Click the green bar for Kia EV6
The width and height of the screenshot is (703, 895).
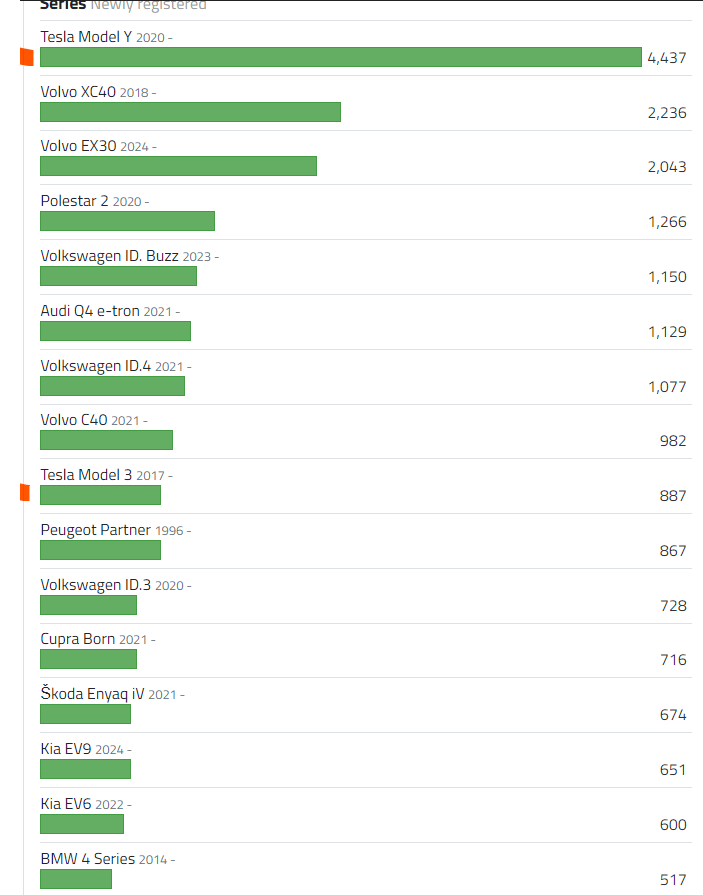(82, 824)
